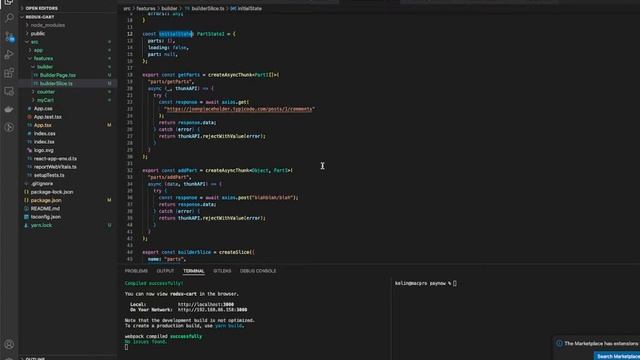Click the features breadcrumb
This screenshot has height=360, width=640.
point(146,9)
